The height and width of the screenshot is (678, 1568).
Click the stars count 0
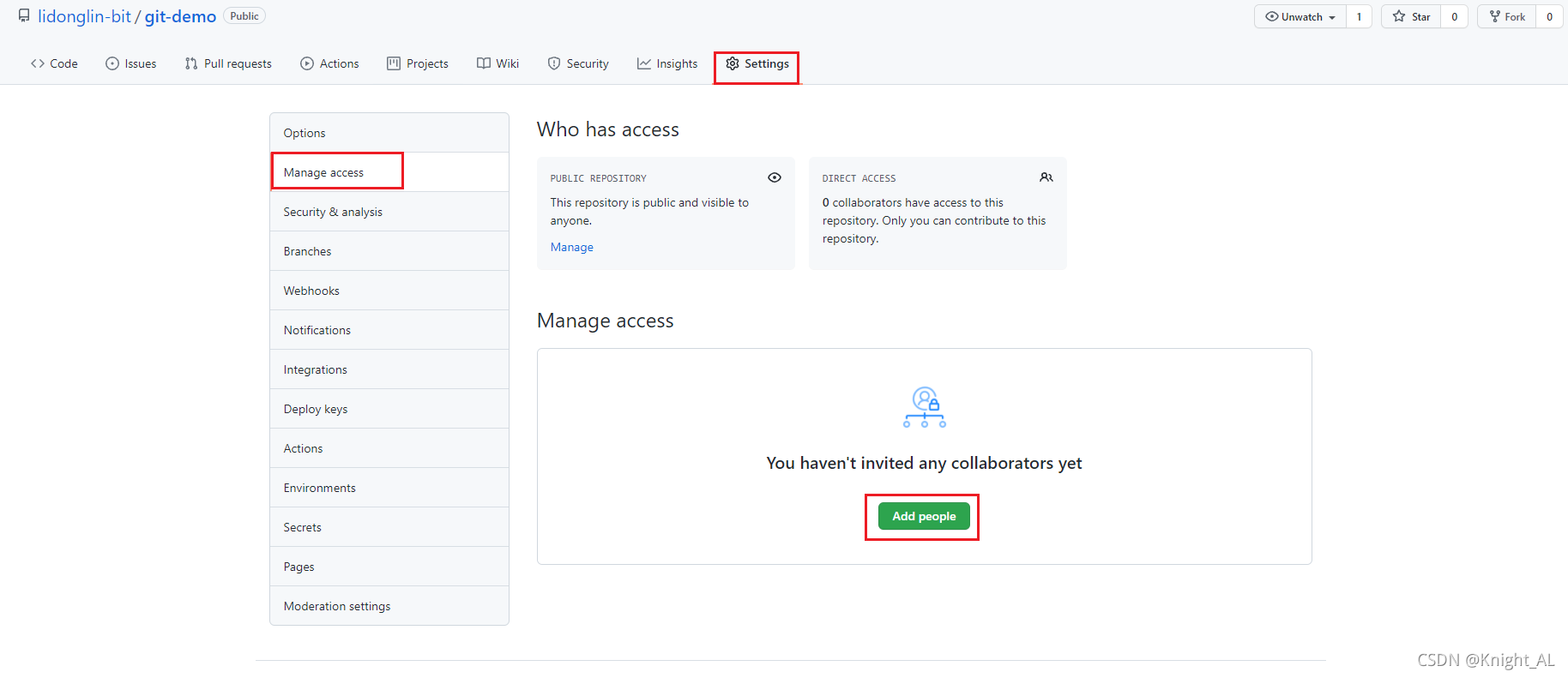1455,16
